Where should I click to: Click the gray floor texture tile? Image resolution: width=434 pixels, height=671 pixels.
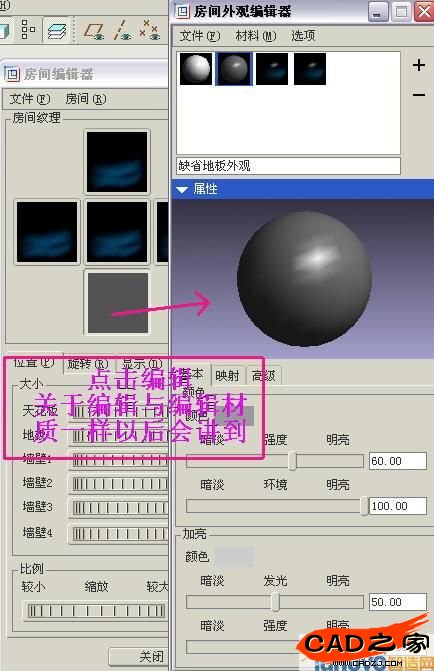[x=117, y=303]
